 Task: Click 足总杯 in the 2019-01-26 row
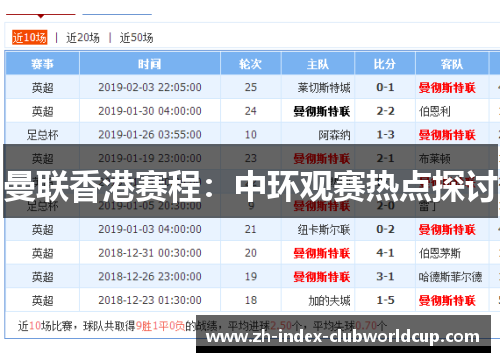click(x=42, y=135)
